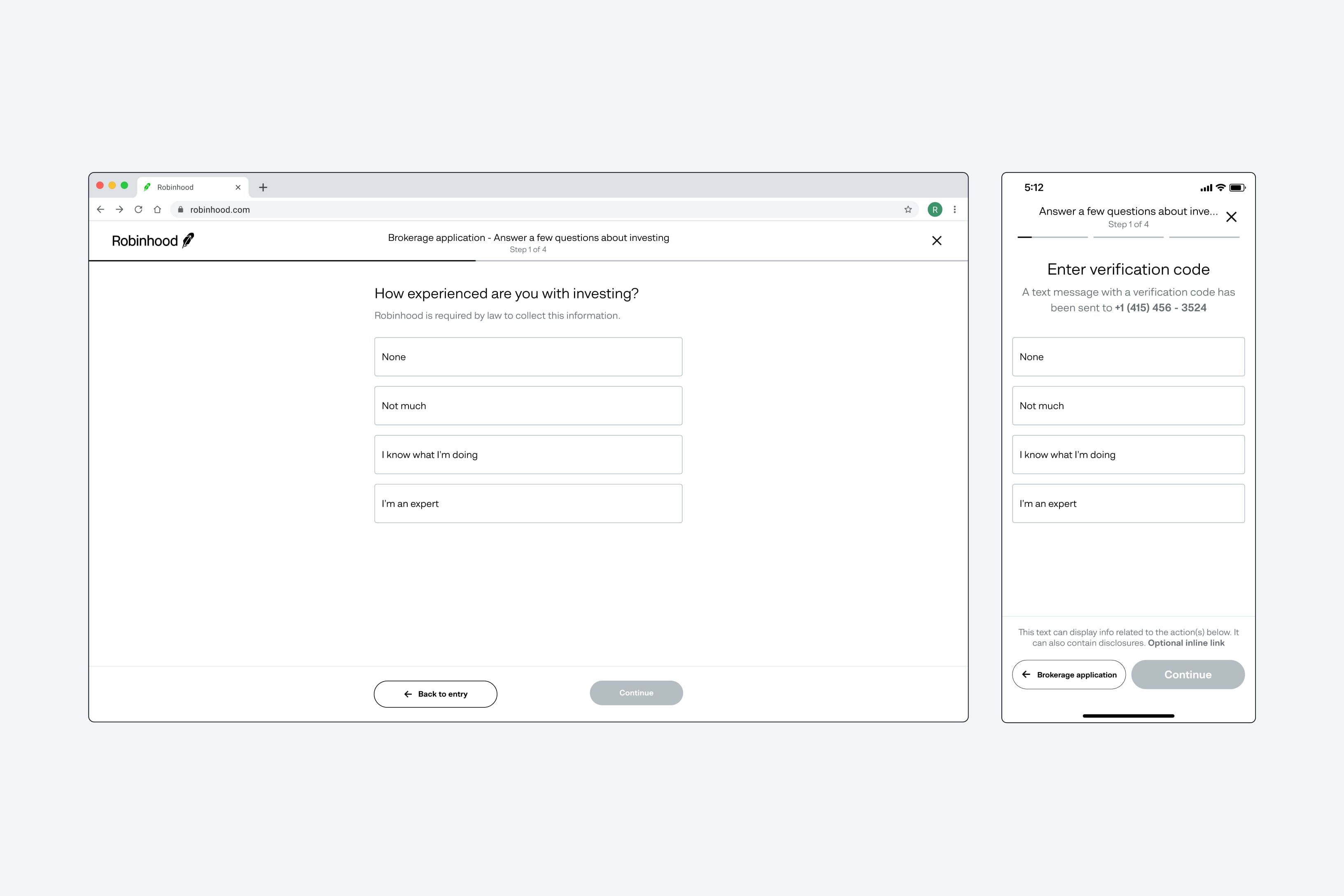The width and height of the screenshot is (1344, 896).
Task: Tap the first mobile progress segment
Action: [x=1052, y=237]
